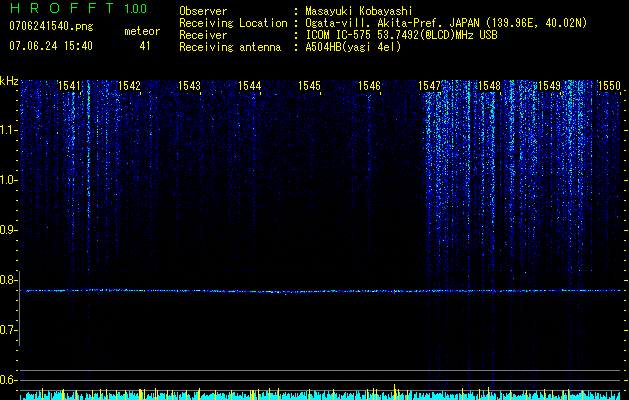Click frequency axis label 0.6
Viewport: 629px width, 400px height.
(x=9, y=380)
